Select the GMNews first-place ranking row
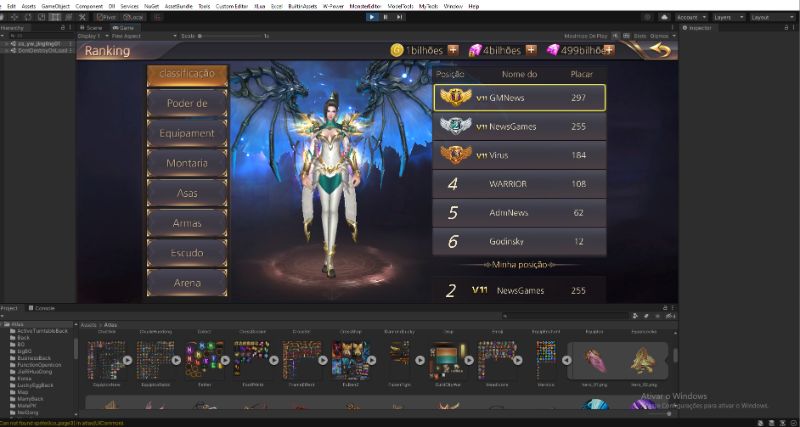Screen dimensions: 800x427 (x=519, y=97)
